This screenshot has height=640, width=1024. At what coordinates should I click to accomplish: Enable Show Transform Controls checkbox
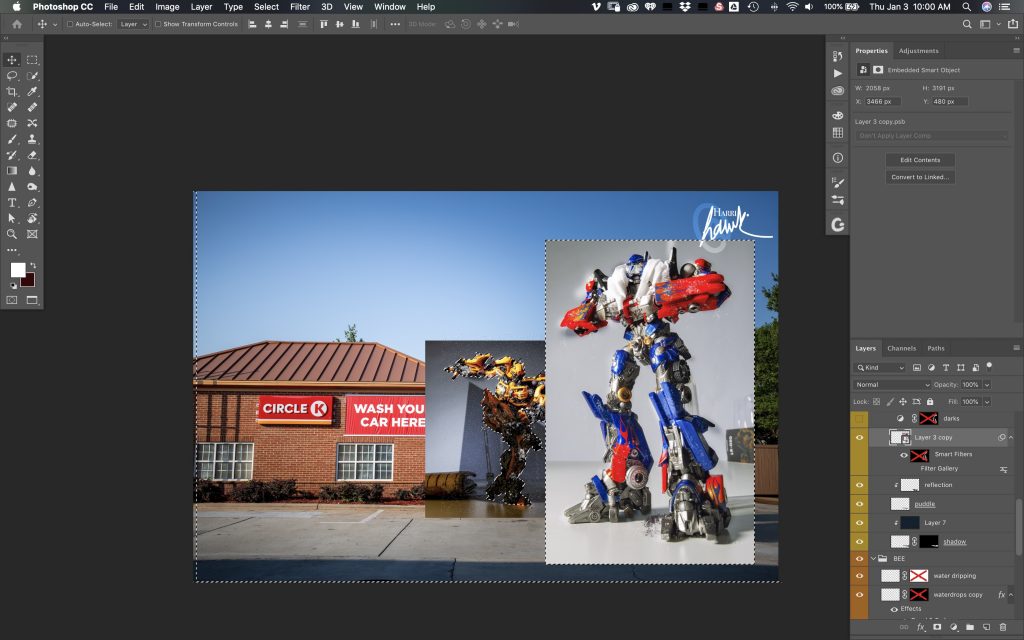click(x=158, y=24)
